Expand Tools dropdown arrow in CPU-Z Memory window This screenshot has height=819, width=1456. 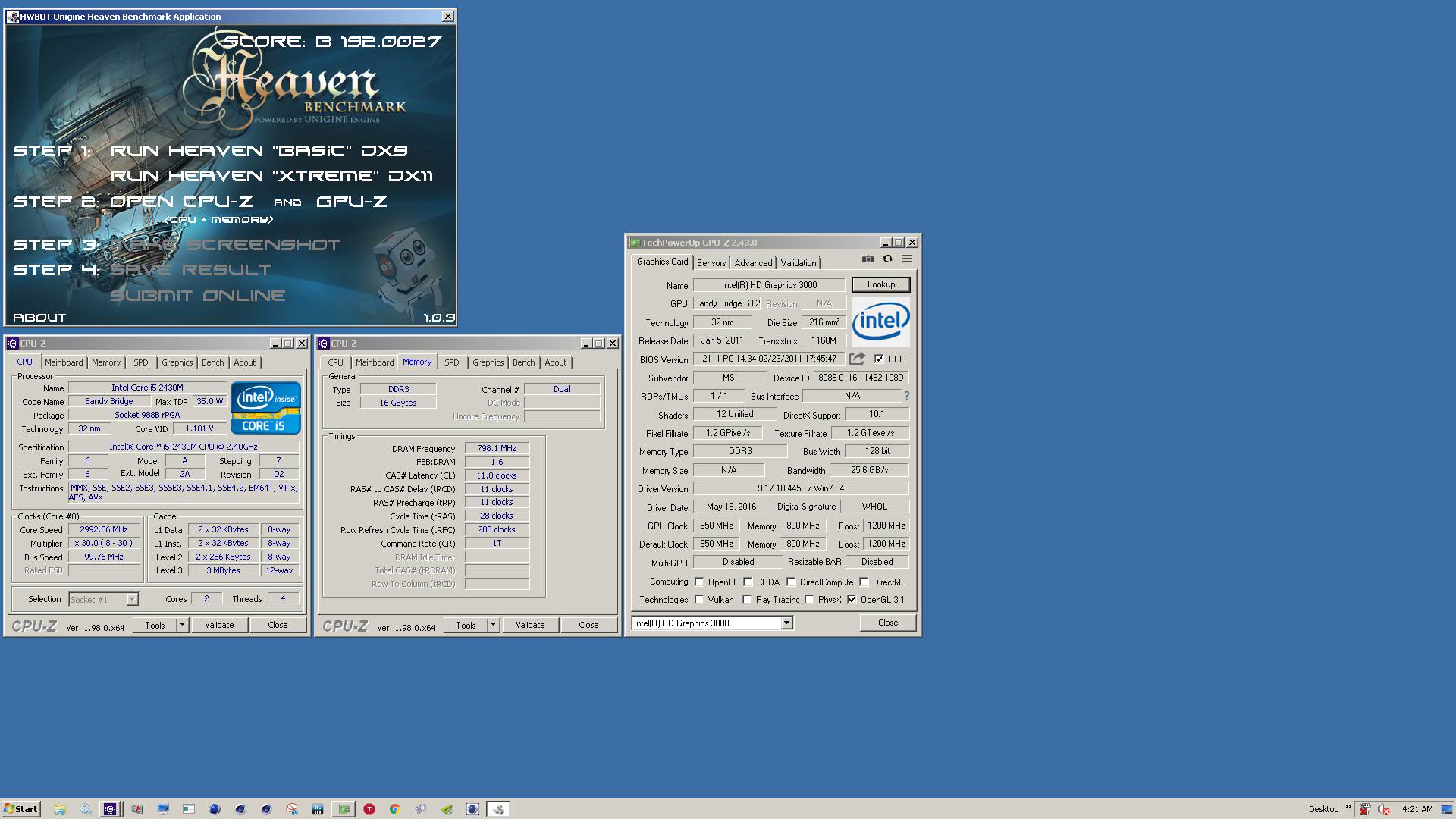[x=493, y=625]
